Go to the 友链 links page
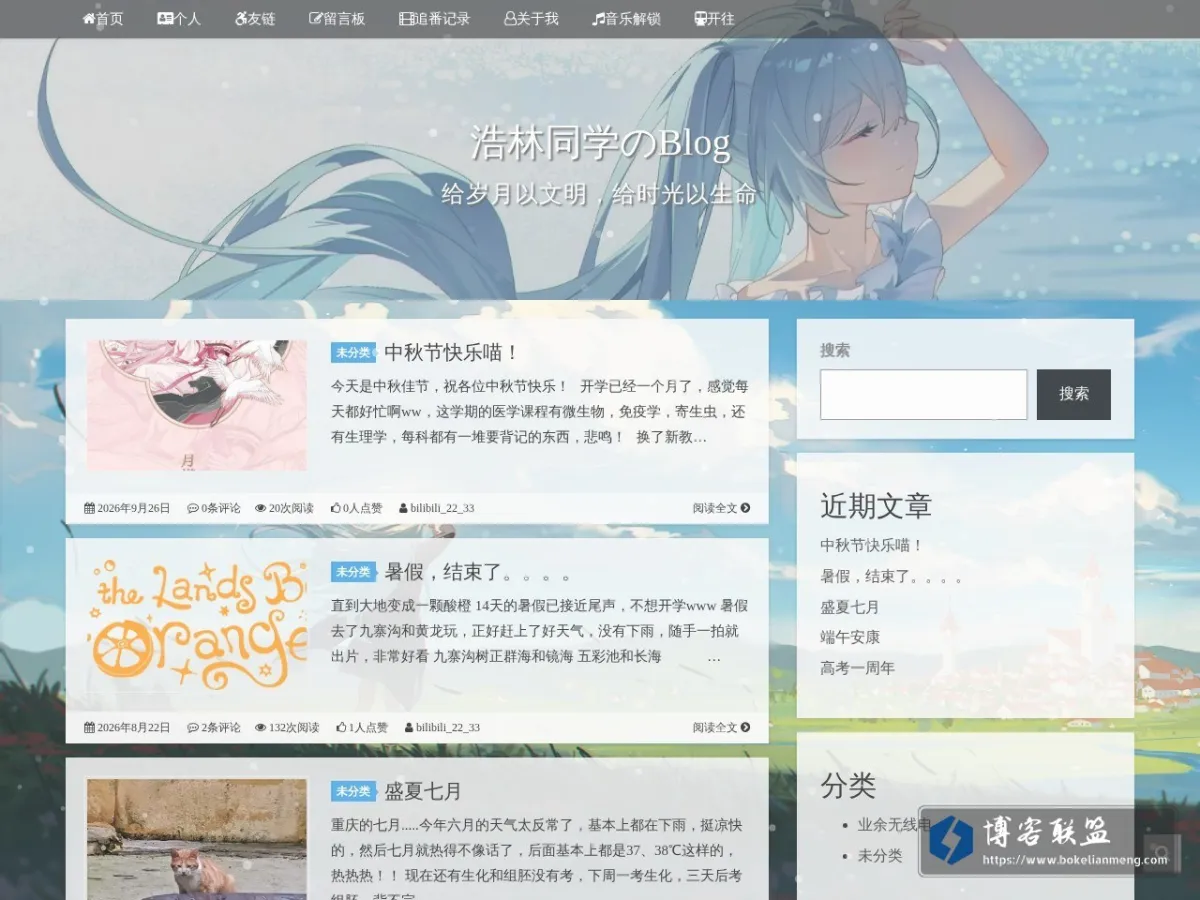 [255, 19]
